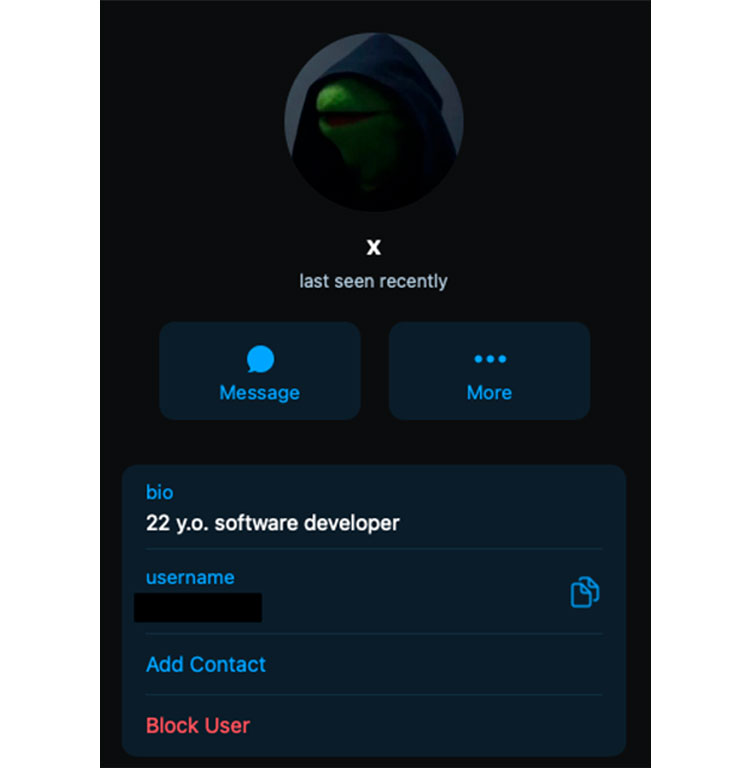Click the blacked-out username value
Image resolution: width=750 pixels, height=768 pixels.
(198, 608)
